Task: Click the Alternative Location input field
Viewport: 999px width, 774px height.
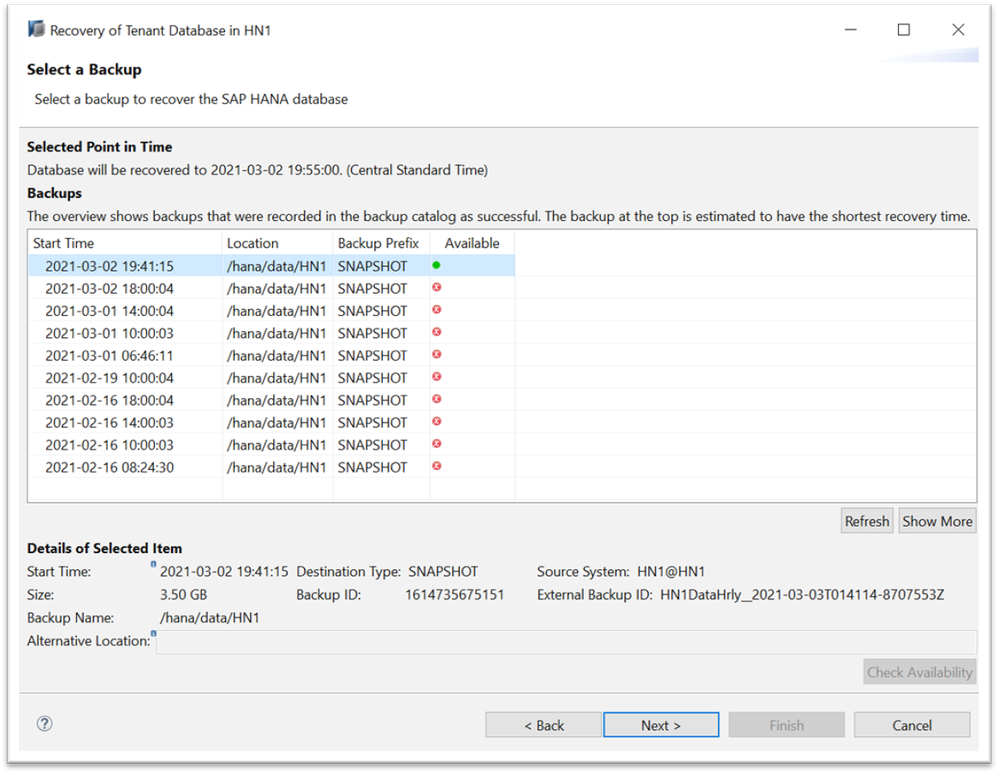Action: (566, 641)
